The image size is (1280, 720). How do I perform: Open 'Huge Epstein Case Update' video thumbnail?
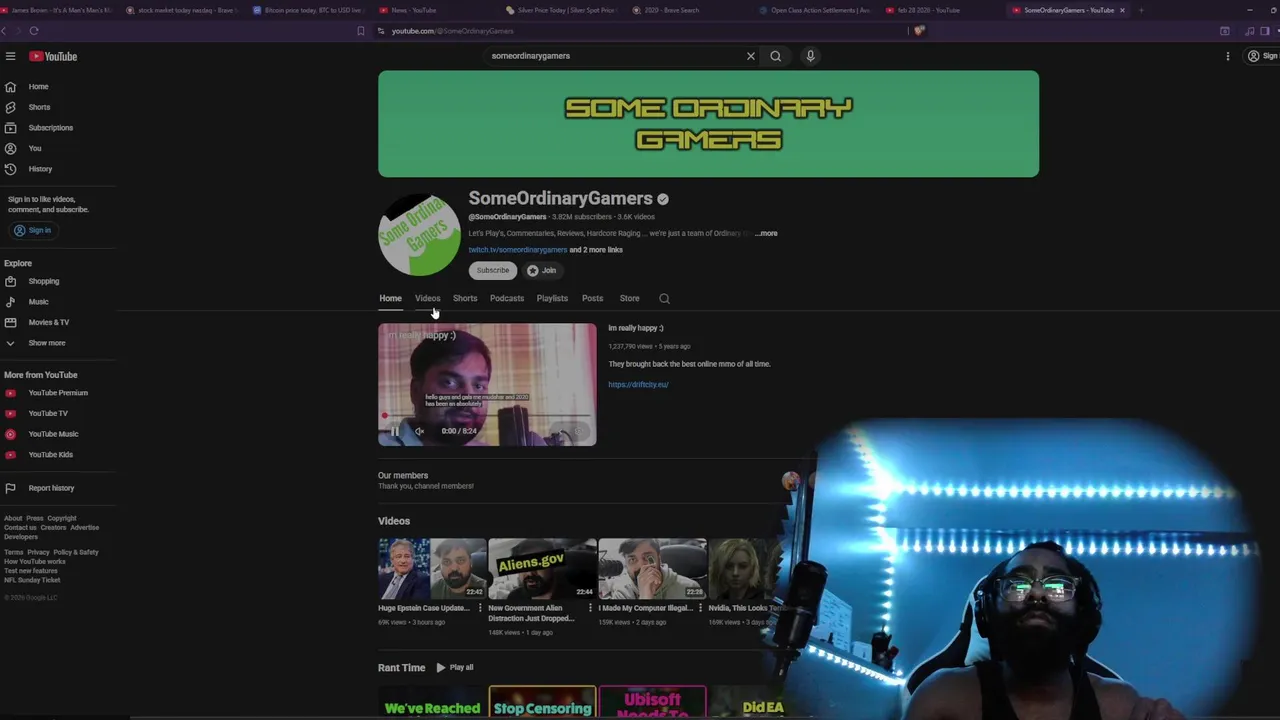pyautogui.click(x=432, y=569)
